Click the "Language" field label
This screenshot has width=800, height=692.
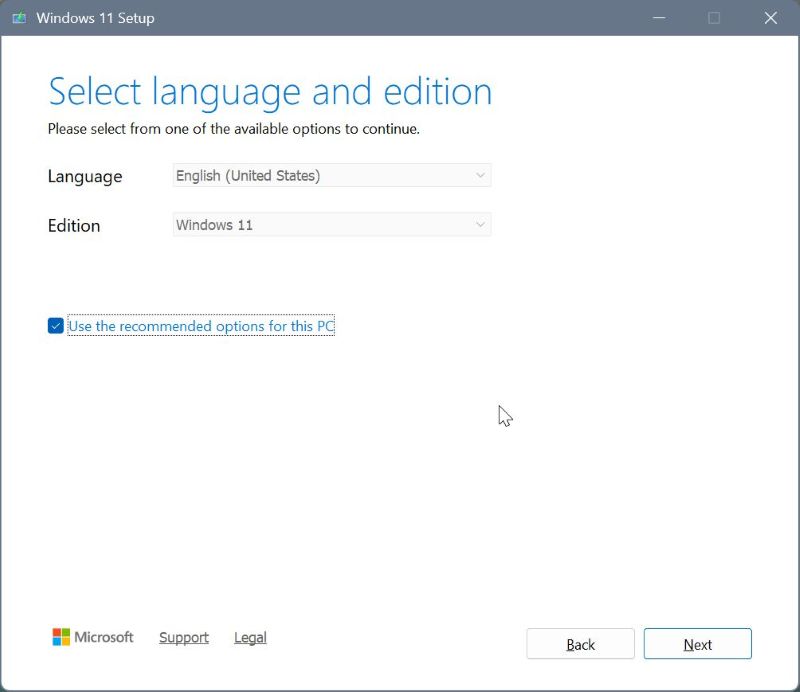click(85, 177)
